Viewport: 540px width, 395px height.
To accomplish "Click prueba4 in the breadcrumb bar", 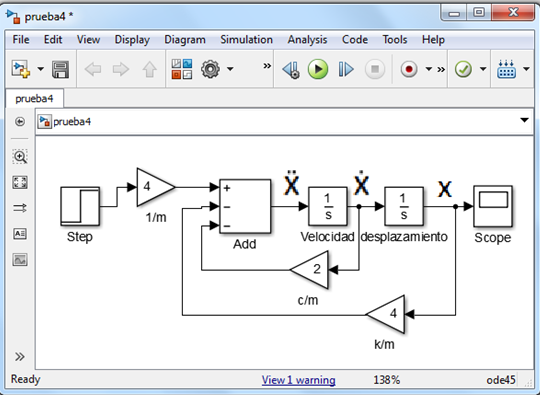I will 72,122.
